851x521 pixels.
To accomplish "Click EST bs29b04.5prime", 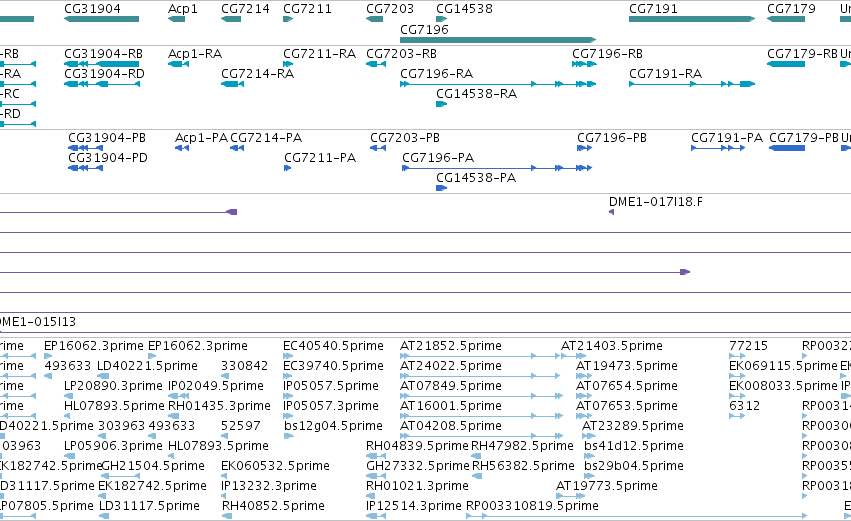I will 633,466.
